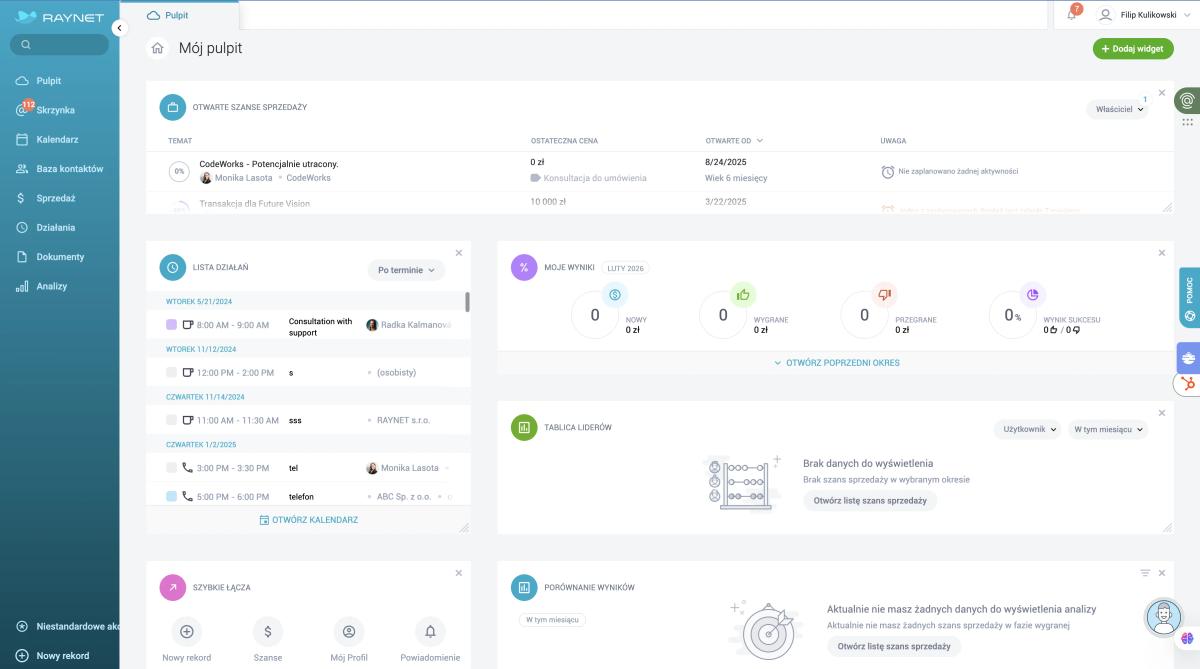Click the green @ icon on right edge
Viewport: 1200px width, 669px height.
(x=1187, y=101)
